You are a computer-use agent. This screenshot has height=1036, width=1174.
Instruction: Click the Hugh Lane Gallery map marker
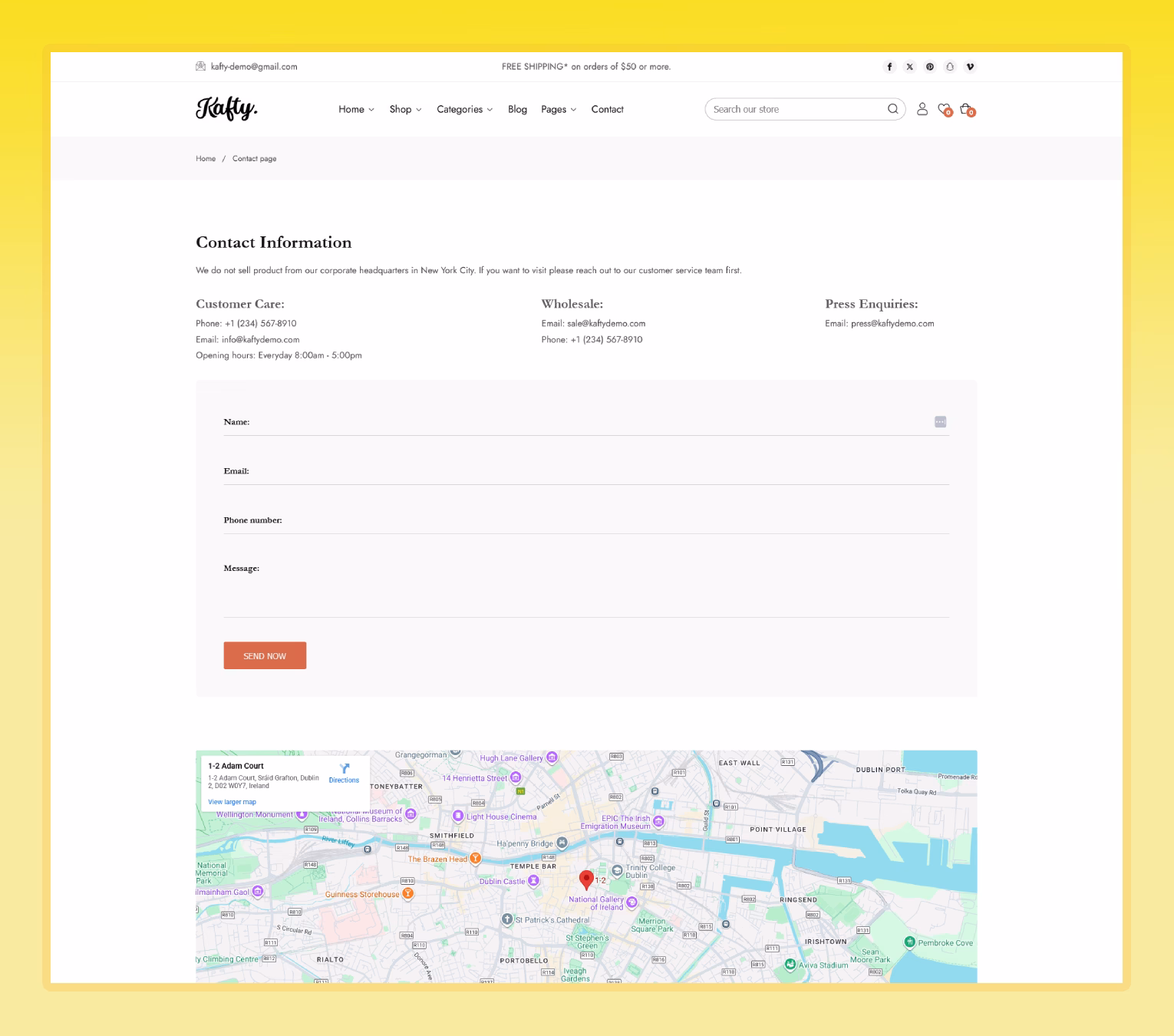552,757
